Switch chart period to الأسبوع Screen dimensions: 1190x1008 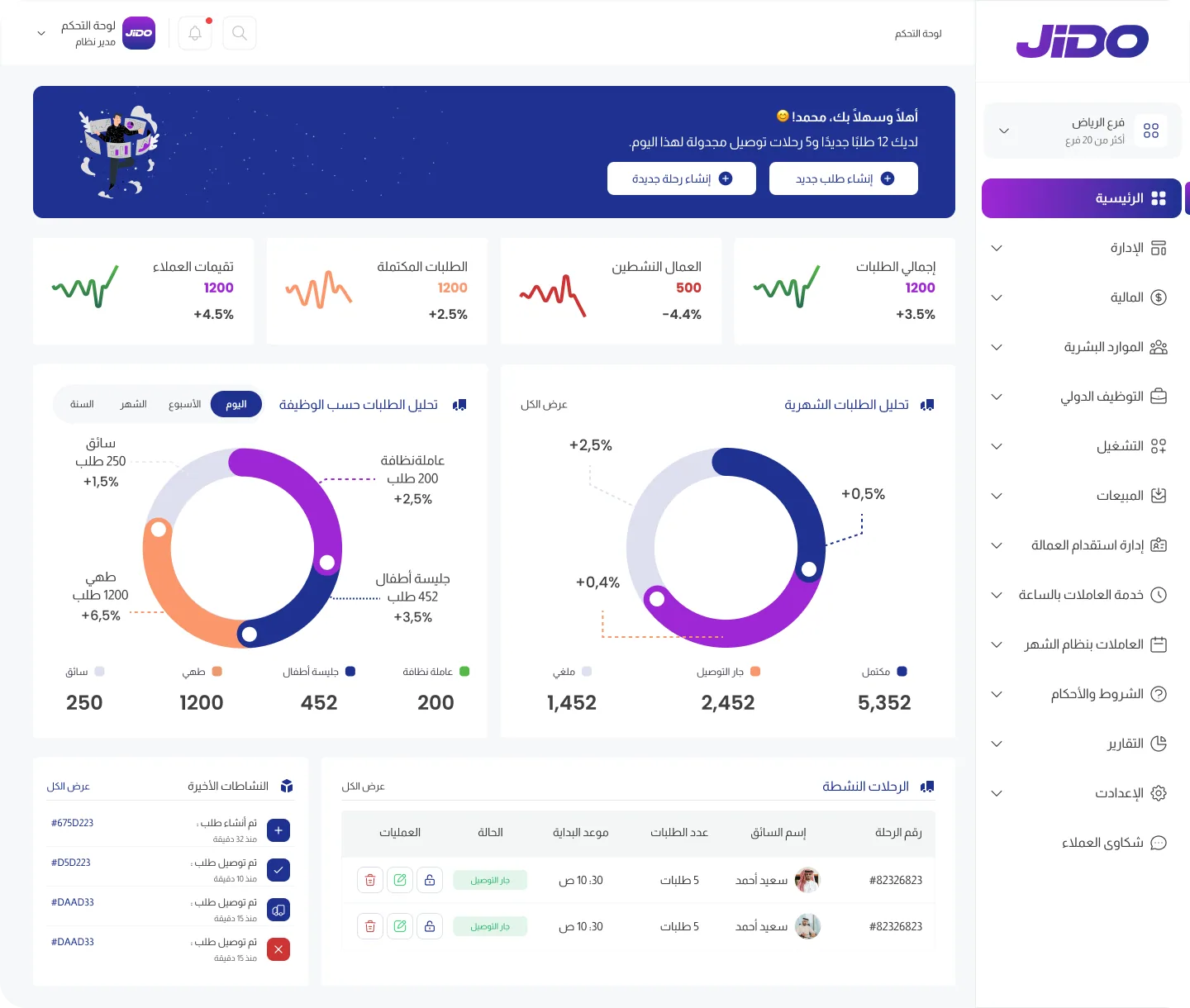184,404
